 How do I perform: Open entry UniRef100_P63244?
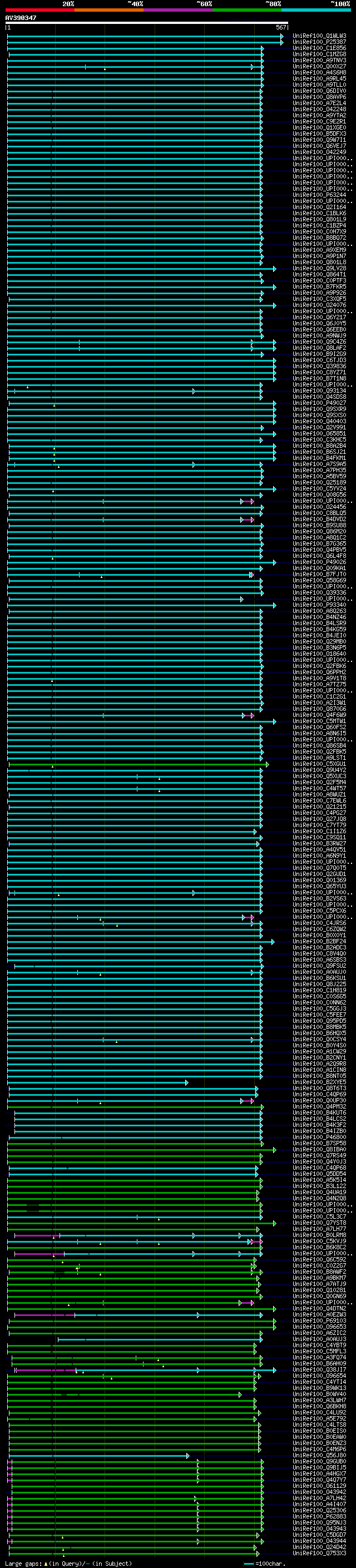[319, 195]
